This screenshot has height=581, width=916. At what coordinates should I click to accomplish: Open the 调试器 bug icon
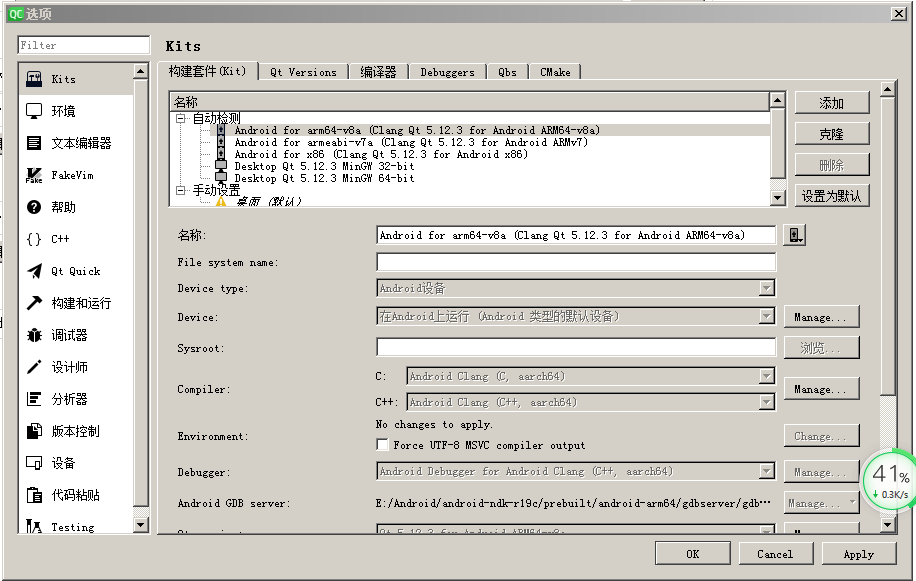34,335
